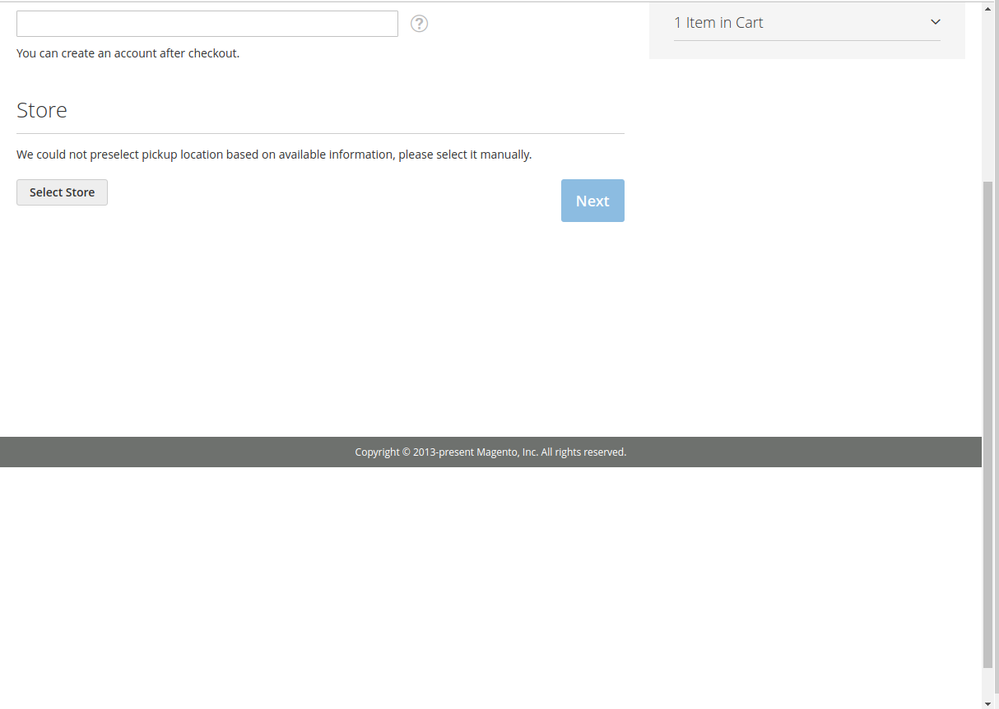Viewport: 999px width, 709px height.
Task: Click the Store section heading
Action: pos(42,110)
